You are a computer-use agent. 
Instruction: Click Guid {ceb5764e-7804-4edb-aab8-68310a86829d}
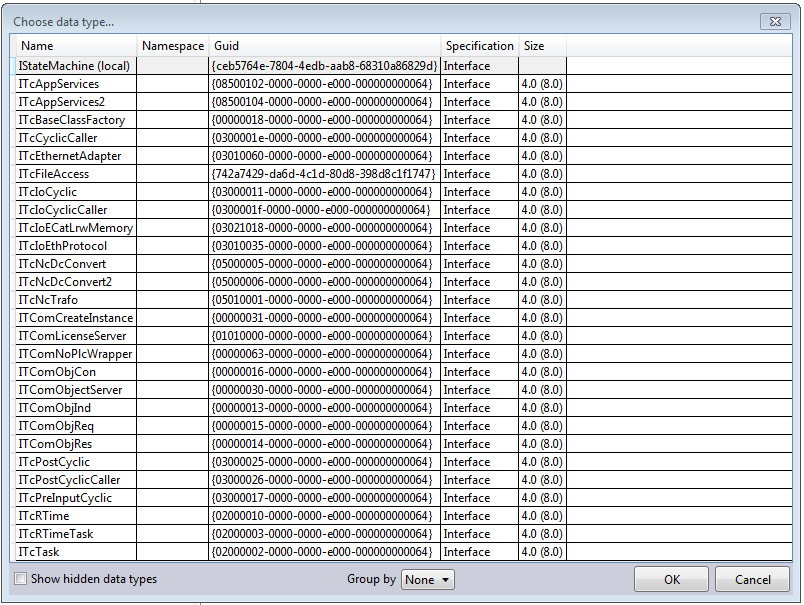(325, 66)
